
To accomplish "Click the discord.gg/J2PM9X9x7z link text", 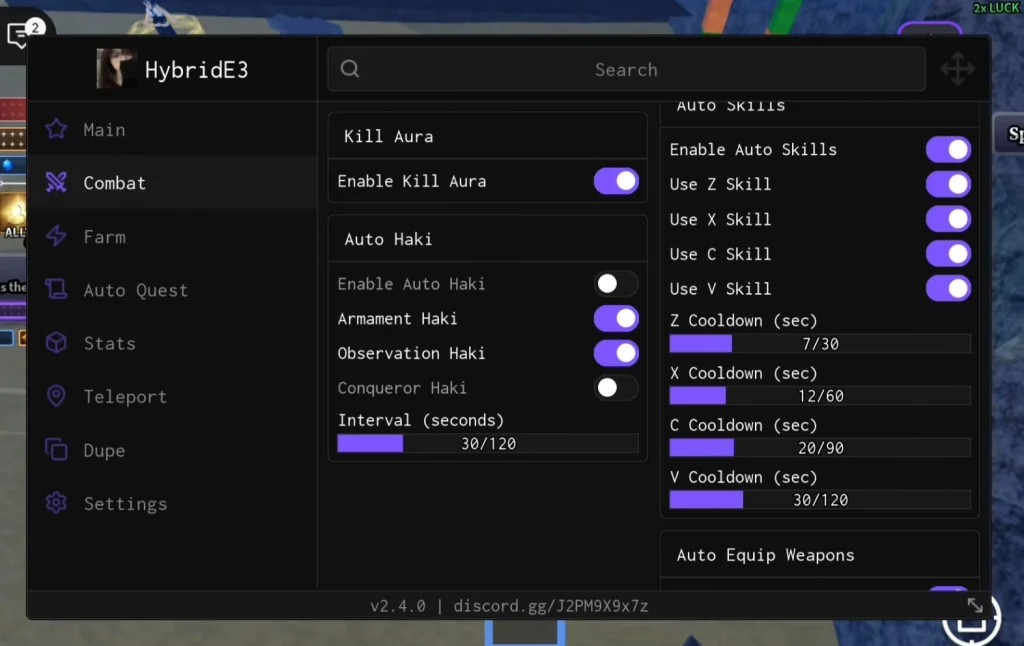I will pyautogui.click(x=551, y=606).
